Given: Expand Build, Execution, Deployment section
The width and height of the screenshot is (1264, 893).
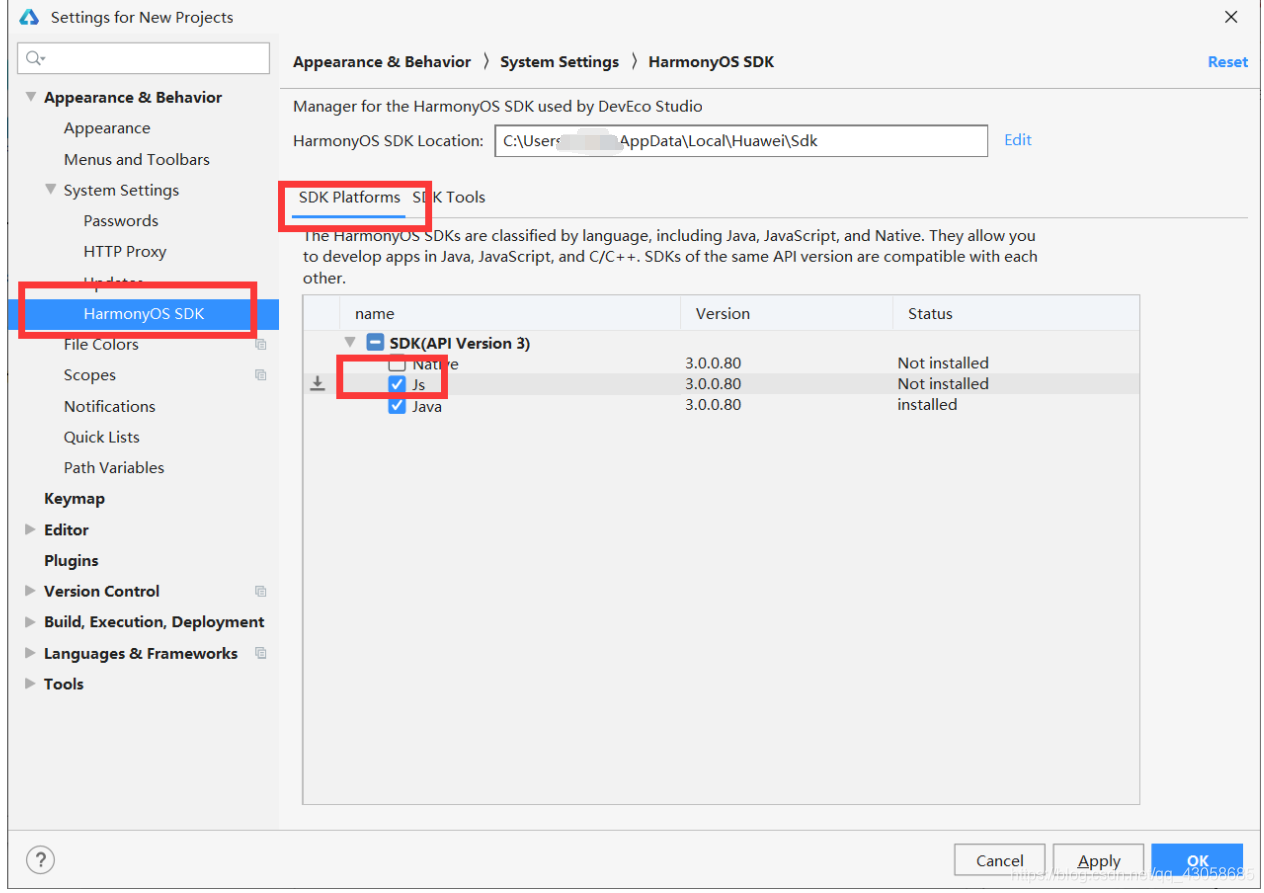Looking at the screenshot, I should pos(30,621).
